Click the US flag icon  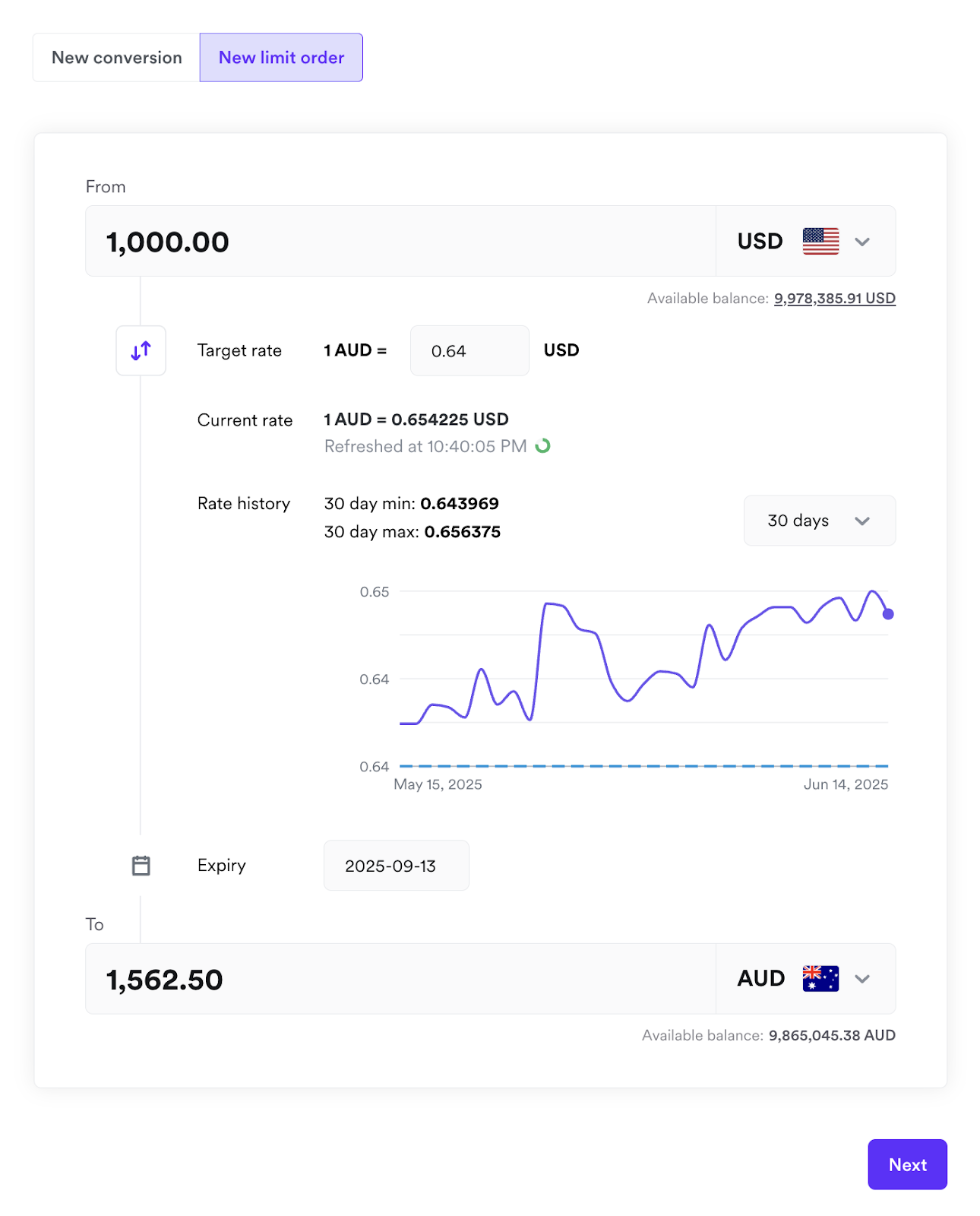tap(820, 242)
